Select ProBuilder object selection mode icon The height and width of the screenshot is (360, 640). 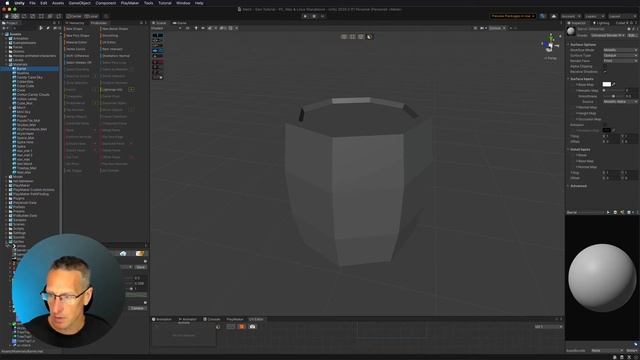pos(344,37)
